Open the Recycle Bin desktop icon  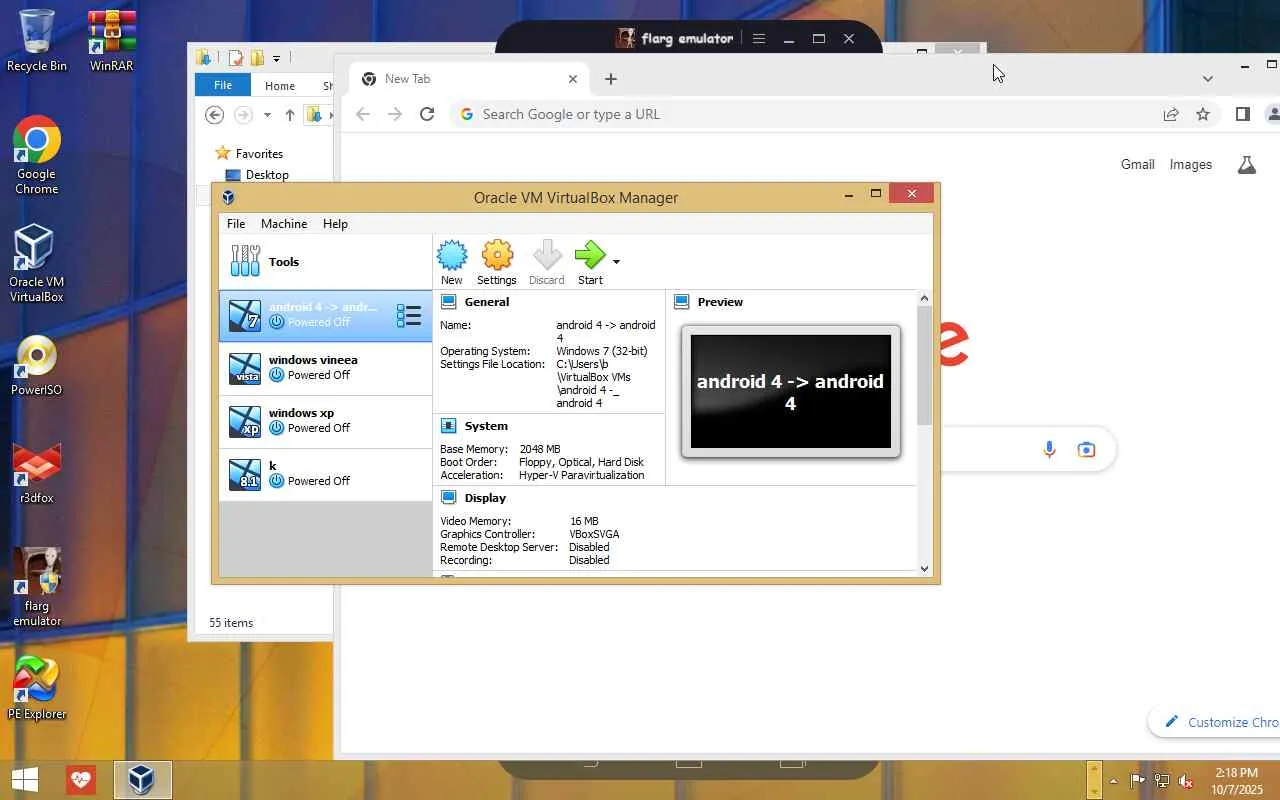coord(37,41)
